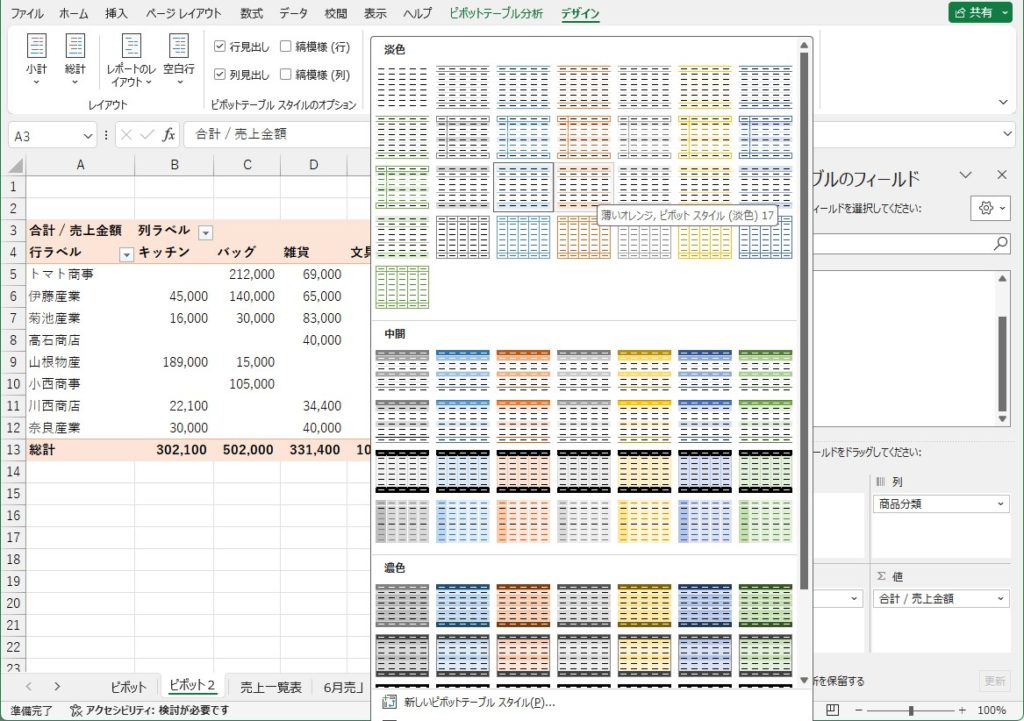Viewport: 1024px width, 721px height.
Task: Switch to the ピボットテーブル分析 ribbon tab
Action: (x=496, y=13)
